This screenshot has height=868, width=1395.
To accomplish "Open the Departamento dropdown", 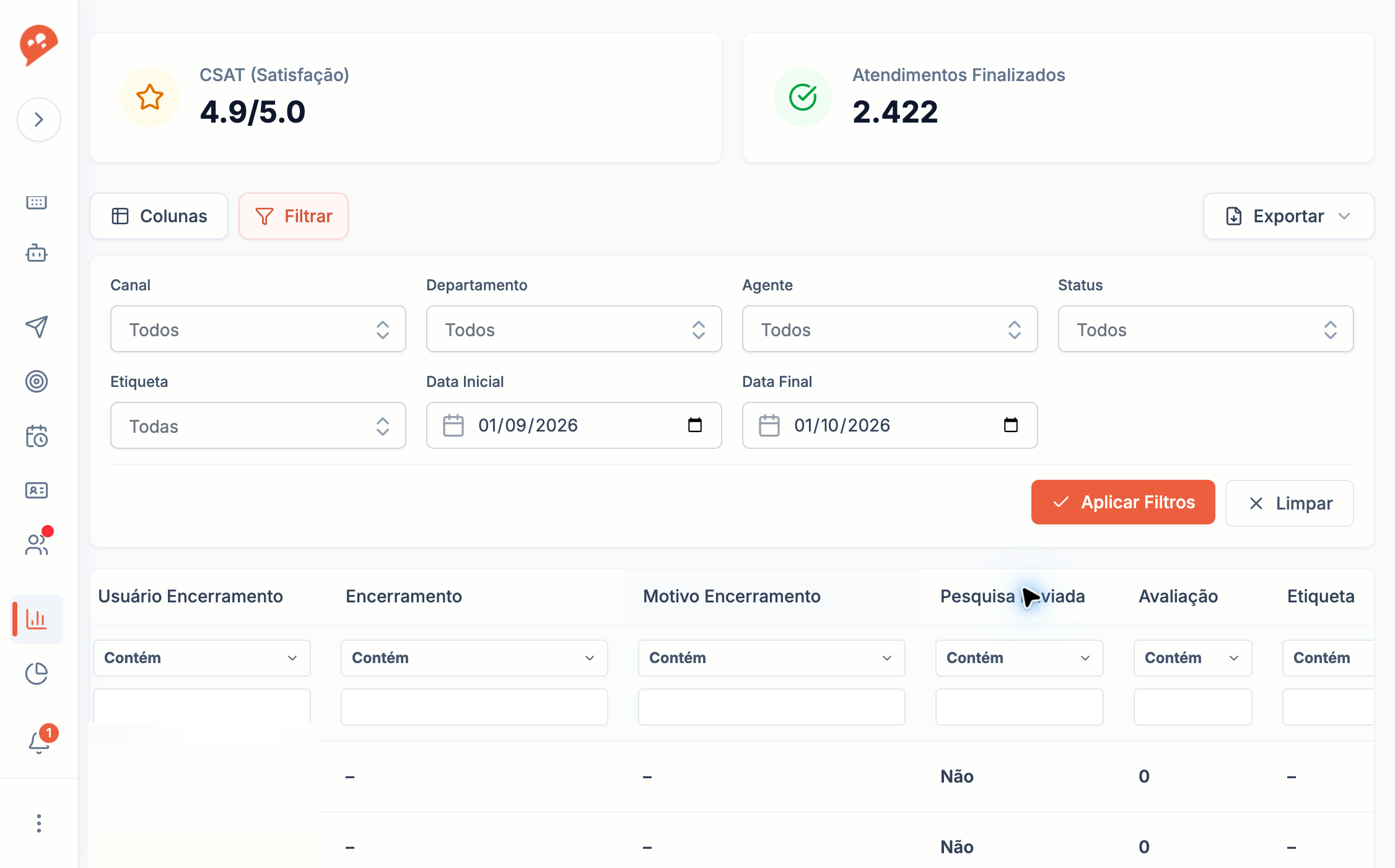I will [x=574, y=329].
